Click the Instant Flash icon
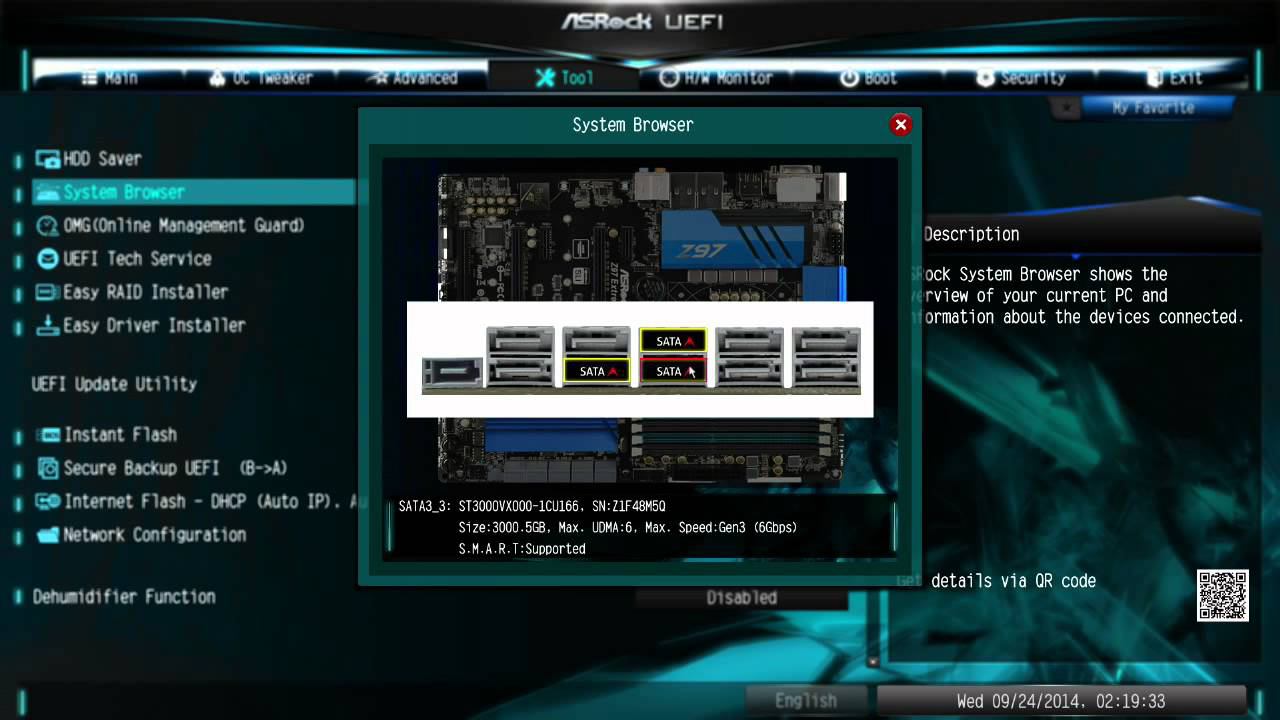1280x720 pixels. pyautogui.click(x=47, y=435)
